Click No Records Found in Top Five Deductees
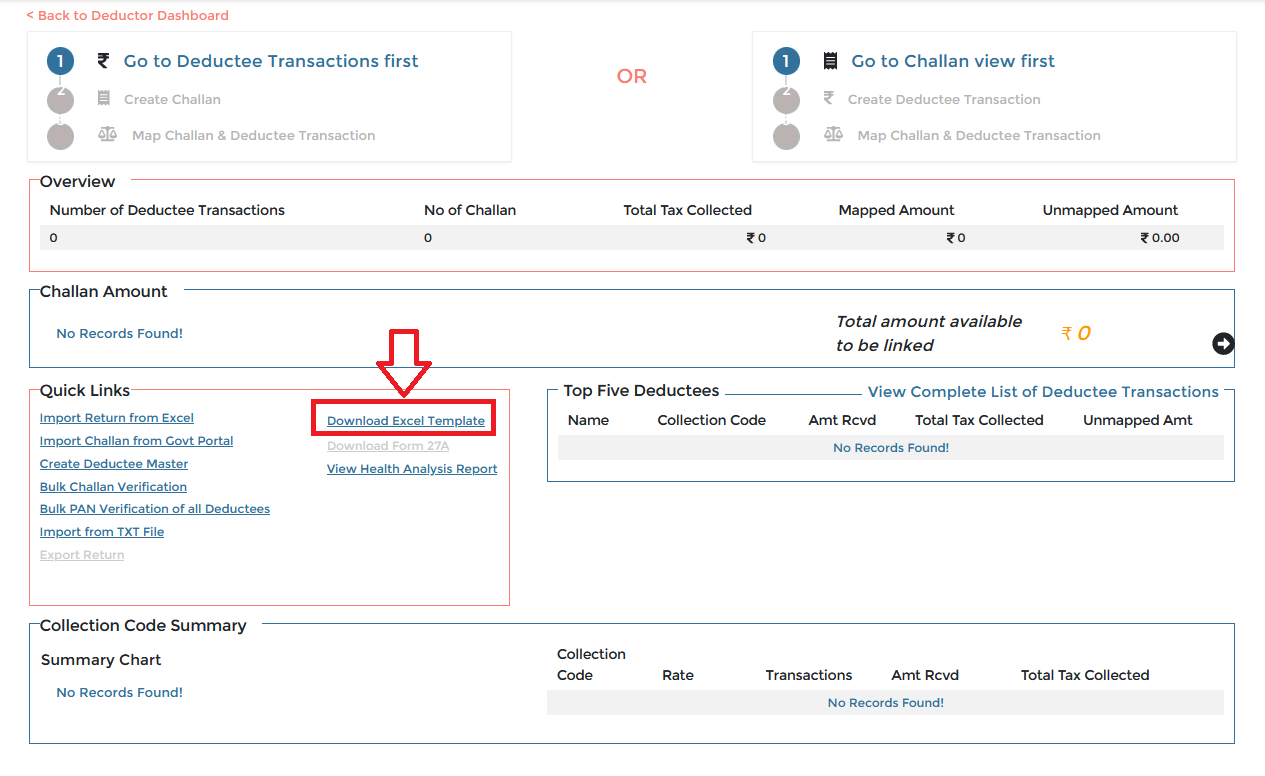This screenshot has height=776, width=1265. tap(891, 448)
